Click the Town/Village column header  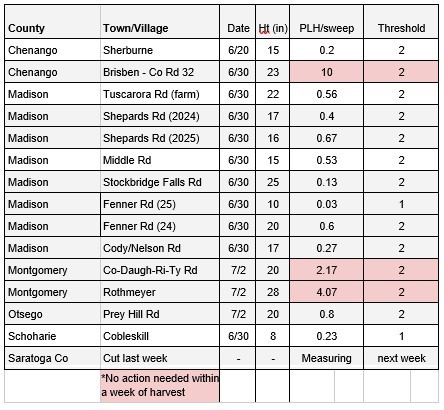[x=160, y=22]
